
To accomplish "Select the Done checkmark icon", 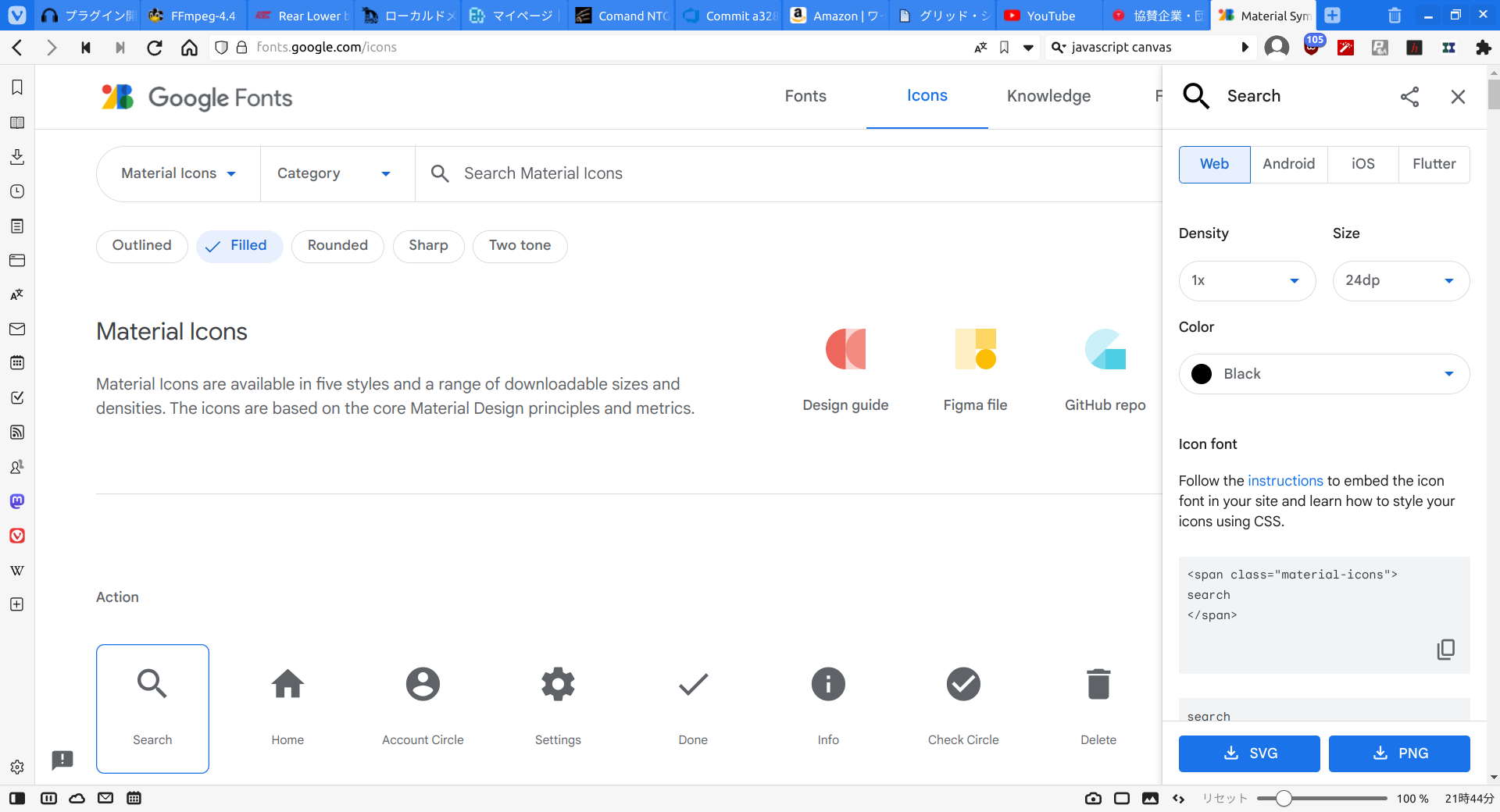I will tap(693, 685).
